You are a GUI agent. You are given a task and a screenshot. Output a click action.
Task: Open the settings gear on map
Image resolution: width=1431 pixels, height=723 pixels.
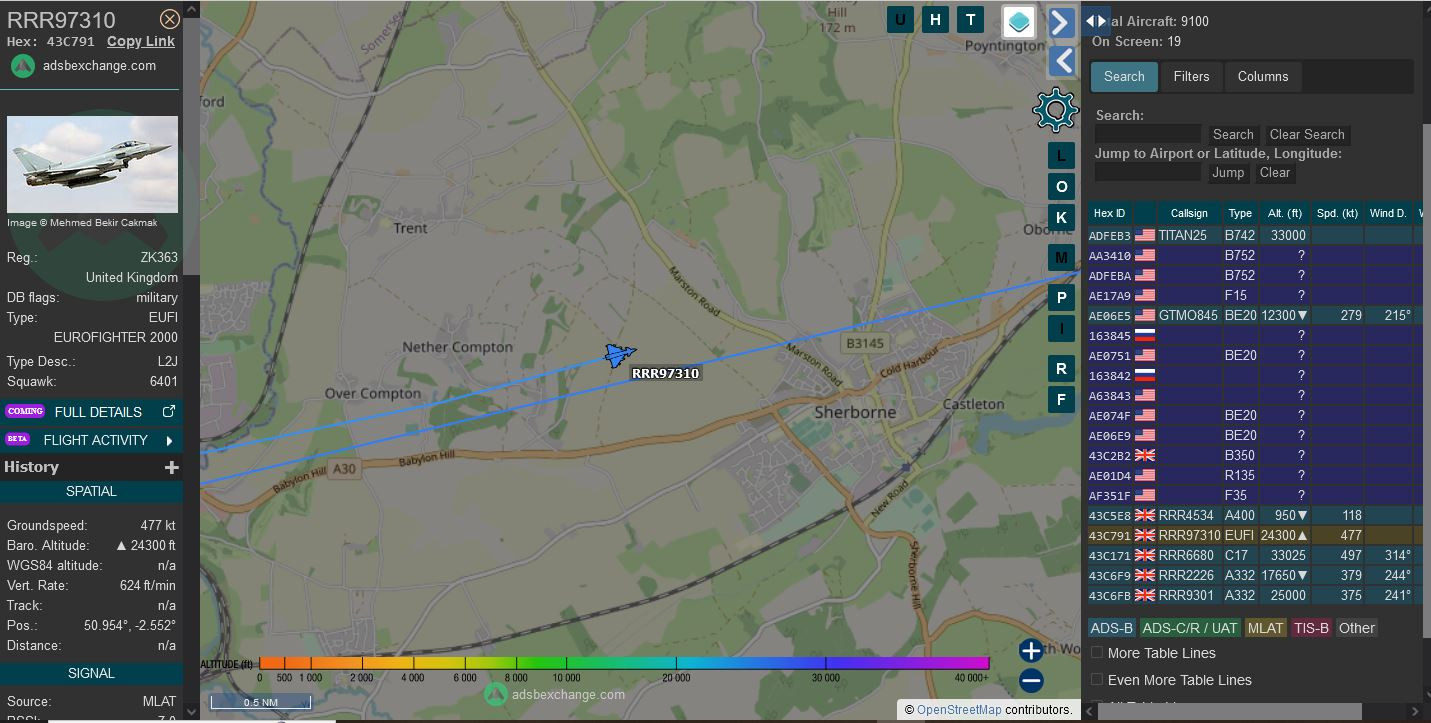coord(1055,110)
